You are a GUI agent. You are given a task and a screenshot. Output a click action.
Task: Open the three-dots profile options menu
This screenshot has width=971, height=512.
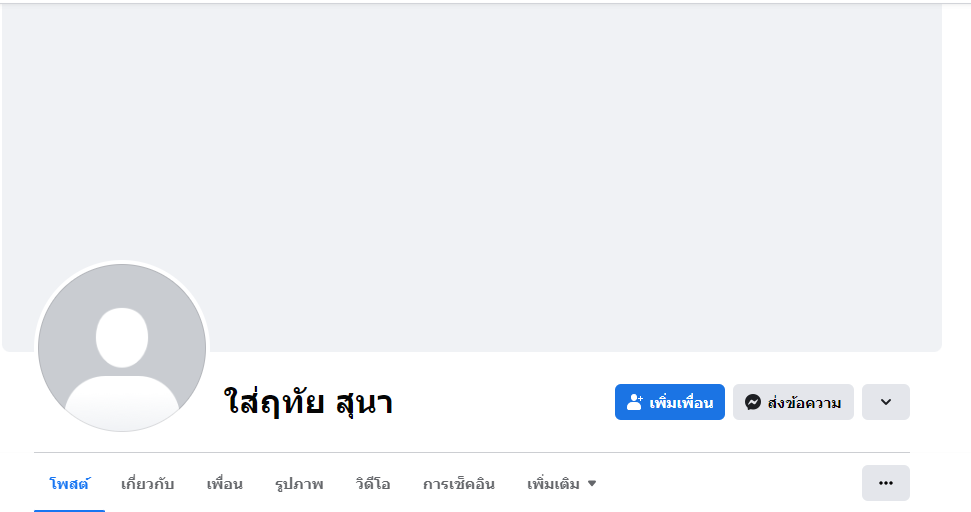[x=885, y=483]
